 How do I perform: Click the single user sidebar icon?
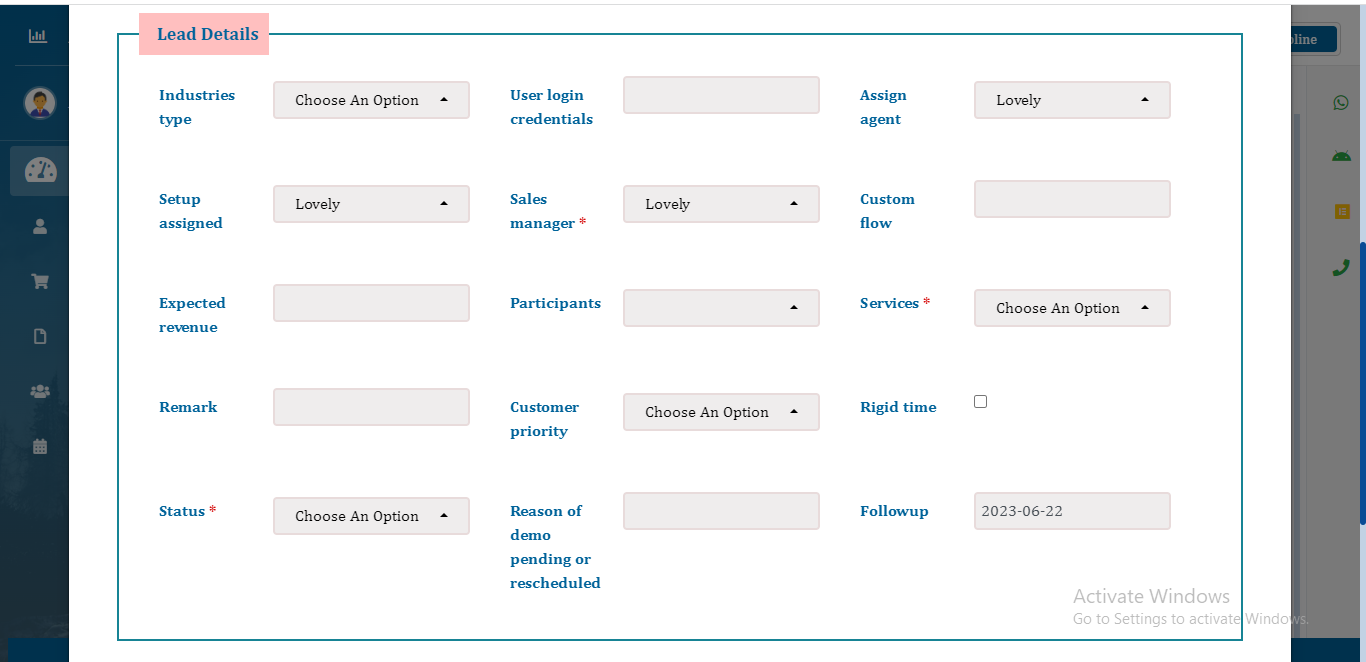pos(40,226)
